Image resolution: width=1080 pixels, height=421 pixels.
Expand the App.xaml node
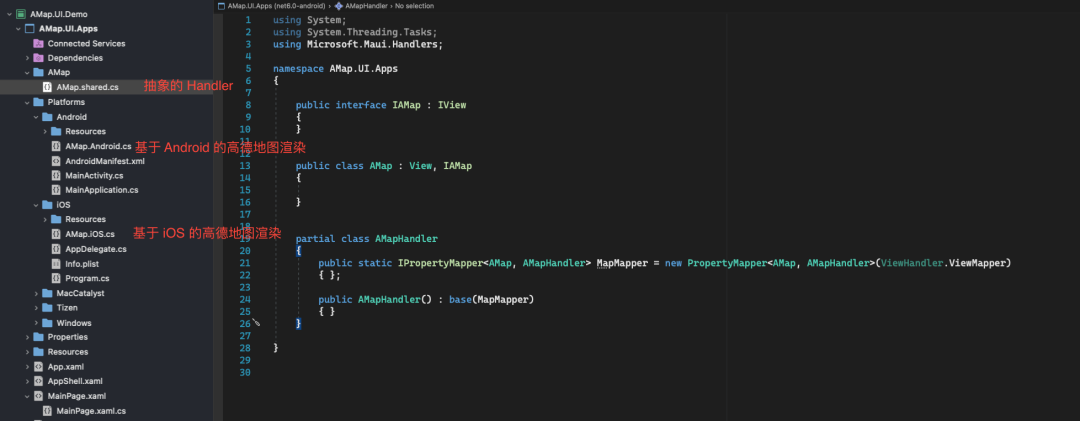pyautogui.click(x=28, y=367)
